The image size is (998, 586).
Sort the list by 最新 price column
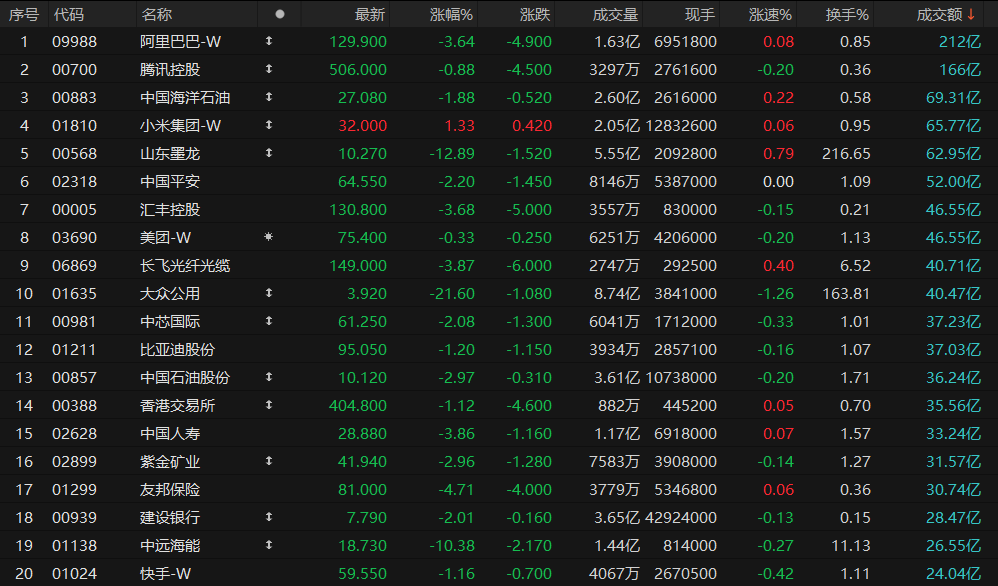click(x=370, y=14)
